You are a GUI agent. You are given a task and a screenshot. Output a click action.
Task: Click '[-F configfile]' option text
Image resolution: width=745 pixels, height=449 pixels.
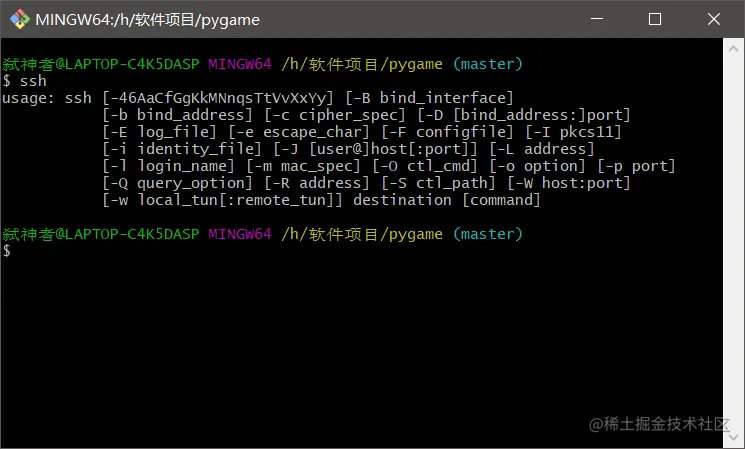click(x=448, y=132)
